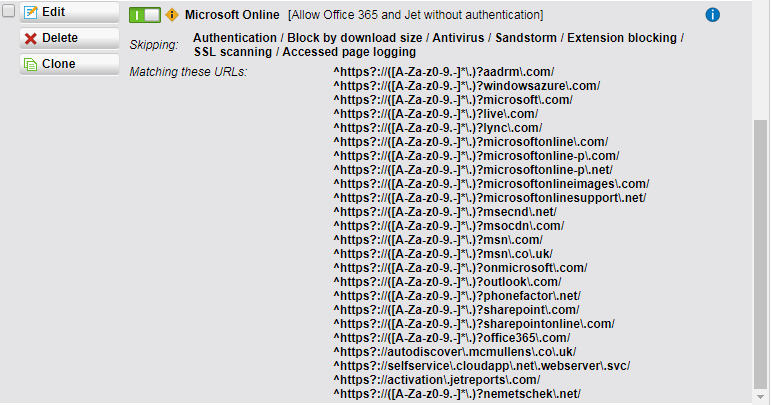Click the nemetschek.net URL pattern
This screenshot has height=405, width=771.
click(x=457, y=394)
